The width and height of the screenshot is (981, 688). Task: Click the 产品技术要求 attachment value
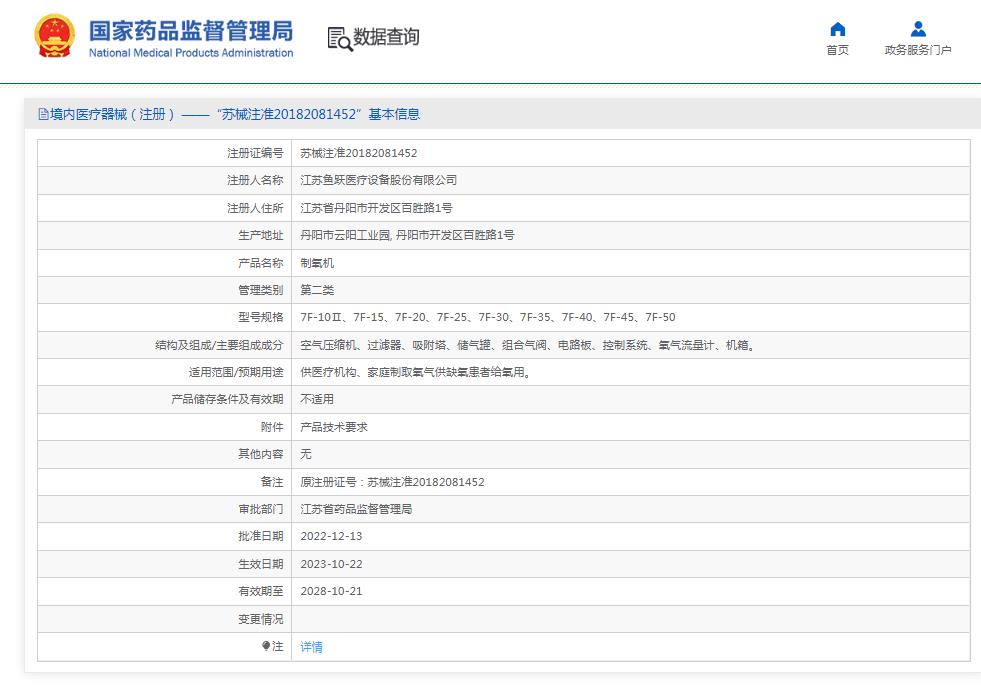[x=334, y=427]
